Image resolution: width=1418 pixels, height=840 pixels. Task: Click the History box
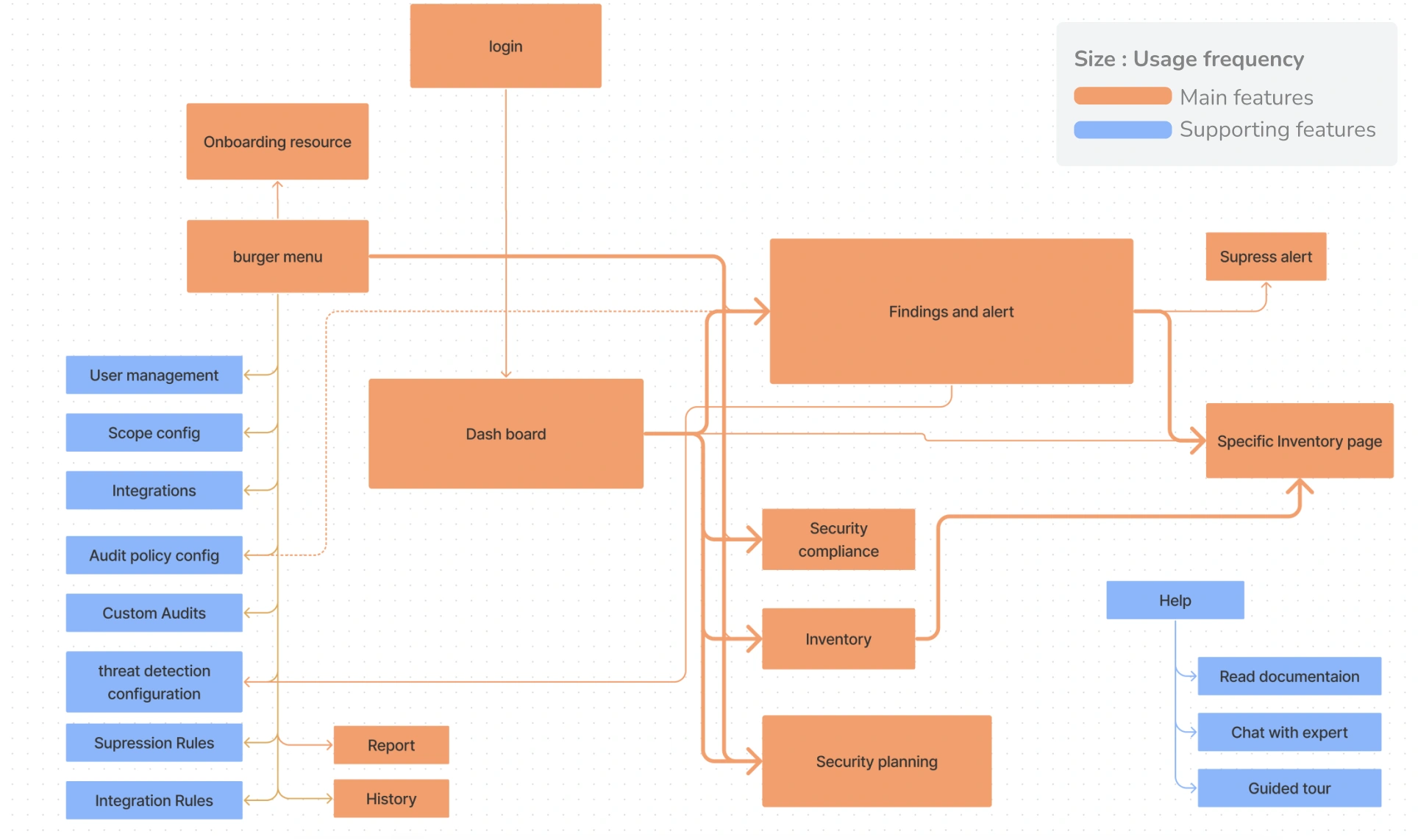pyautogui.click(x=391, y=798)
